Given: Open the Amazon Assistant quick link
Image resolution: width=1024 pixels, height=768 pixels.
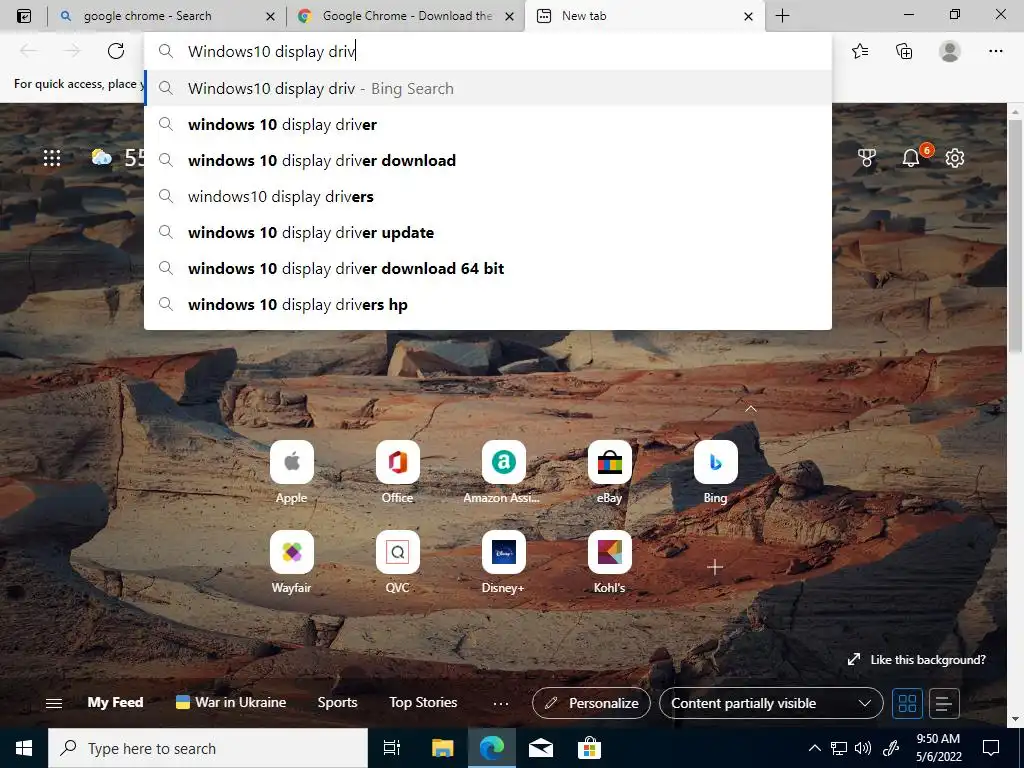Looking at the screenshot, I should click(x=504, y=462).
